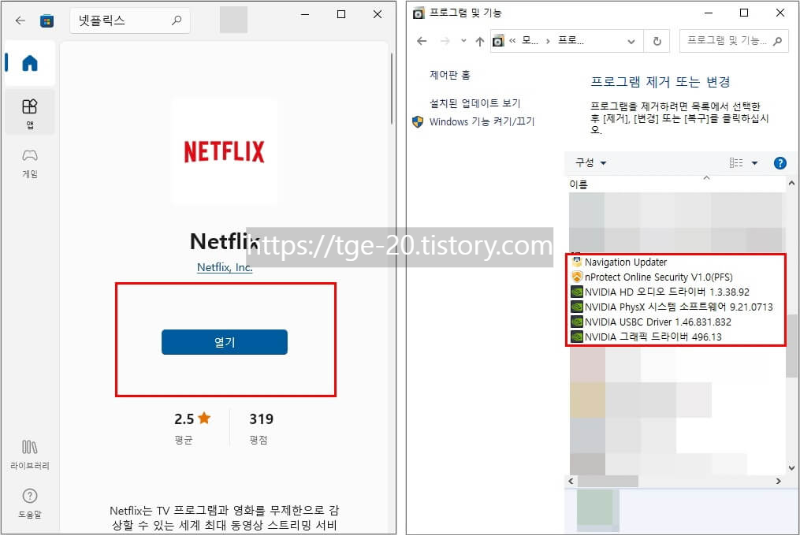Refresh the Programs and Features list
This screenshot has height=535, width=800.
pyautogui.click(x=657, y=41)
